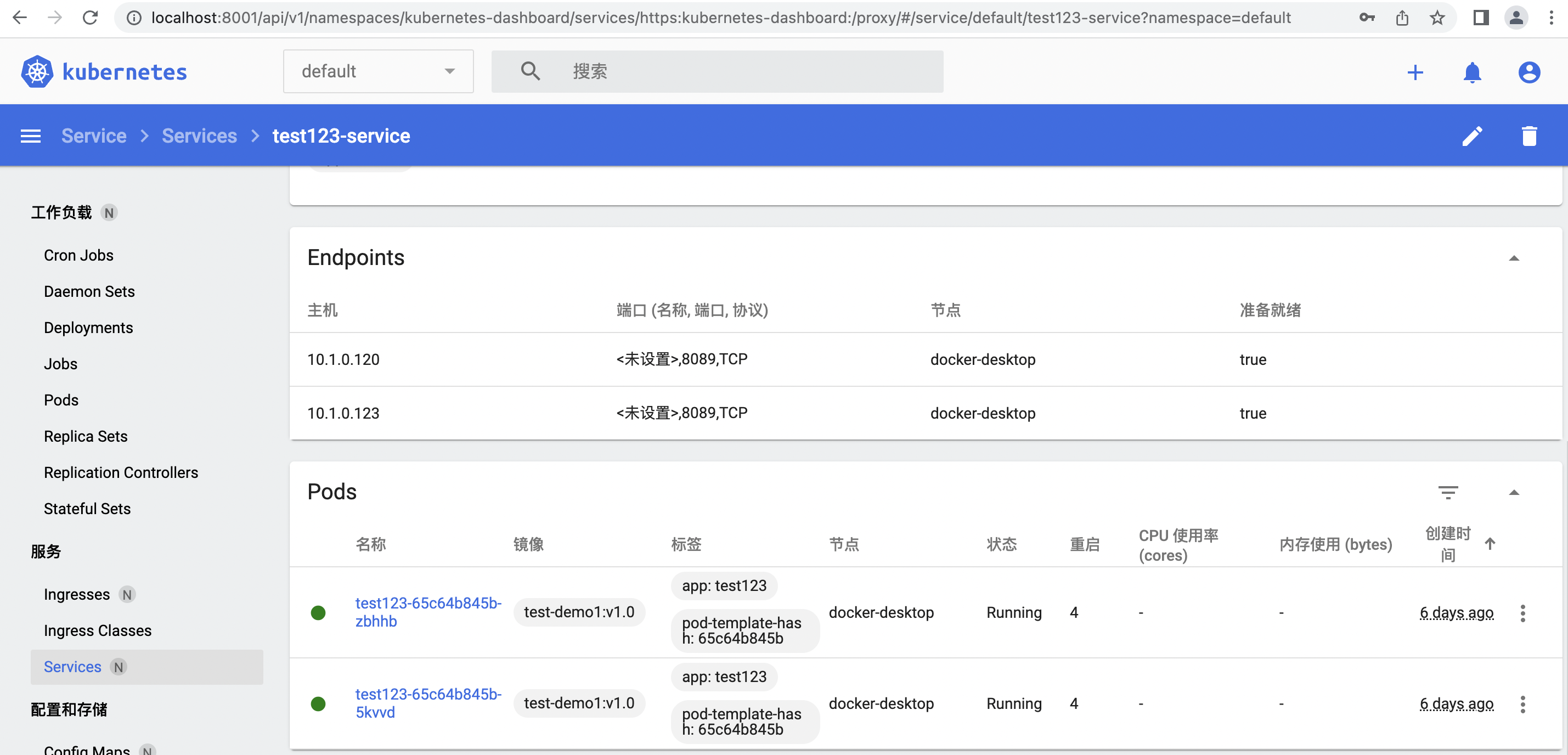This screenshot has width=1568, height=755.
Task: Open actions menu for pod zbhhb
Action: point(1522,612)
